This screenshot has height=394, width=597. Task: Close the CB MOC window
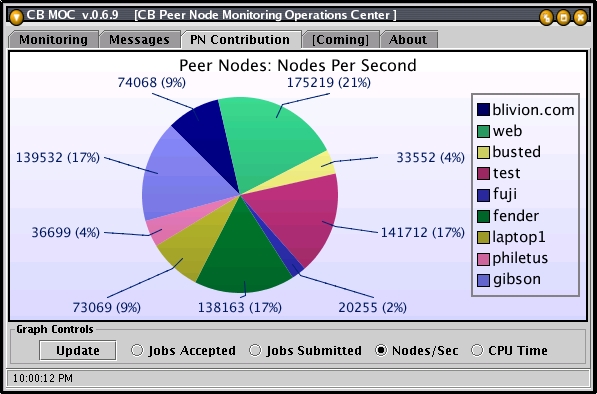click(580, 17)
